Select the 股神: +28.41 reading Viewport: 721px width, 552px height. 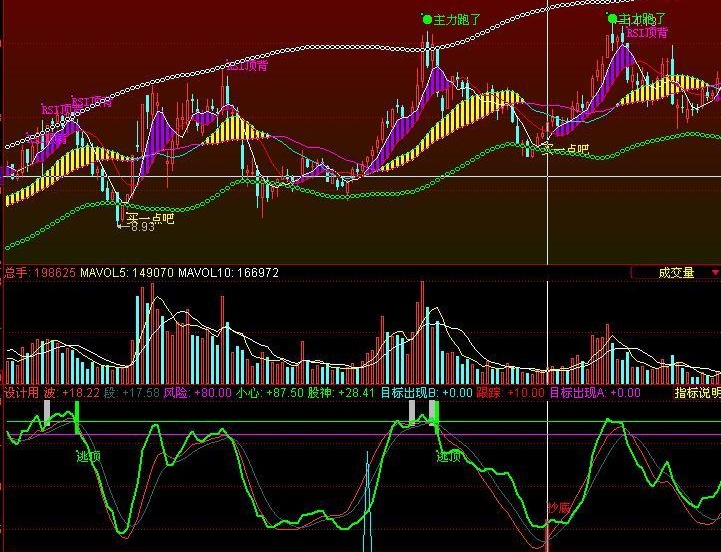(342, 393)
